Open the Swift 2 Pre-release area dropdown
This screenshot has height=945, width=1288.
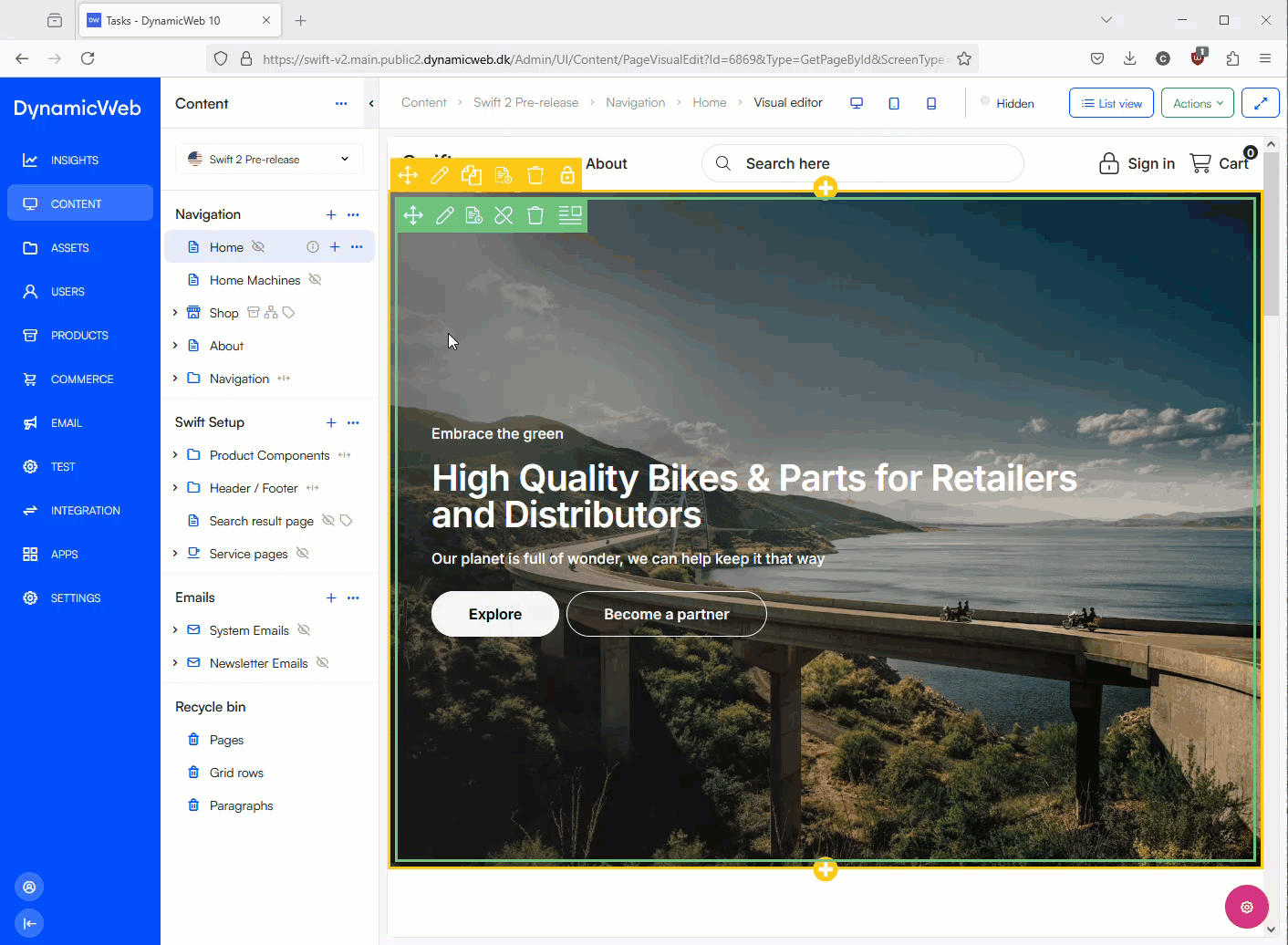[x=269, y=159]
